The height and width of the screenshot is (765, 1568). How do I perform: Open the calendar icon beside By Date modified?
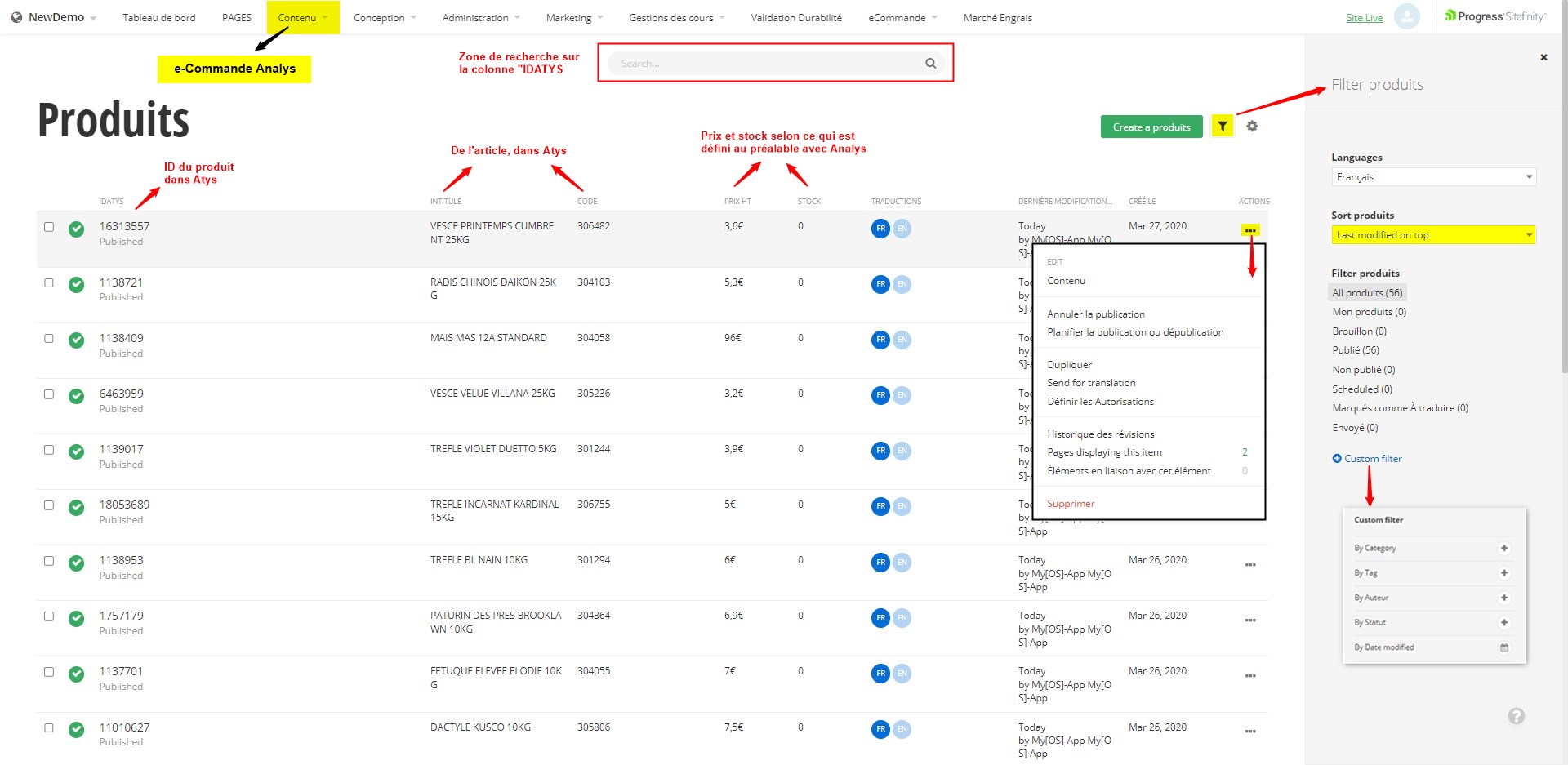1503,647
